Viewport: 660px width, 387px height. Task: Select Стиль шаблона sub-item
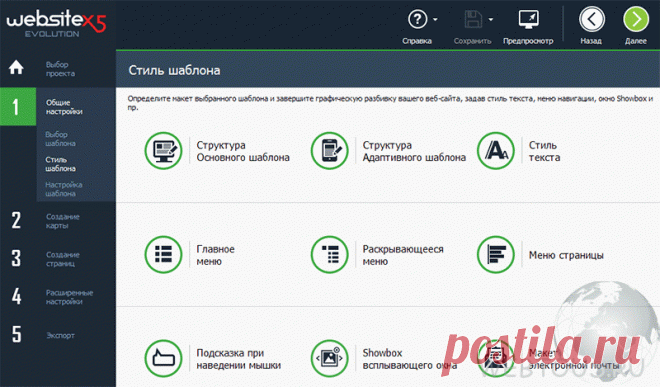tap(60, 164)
